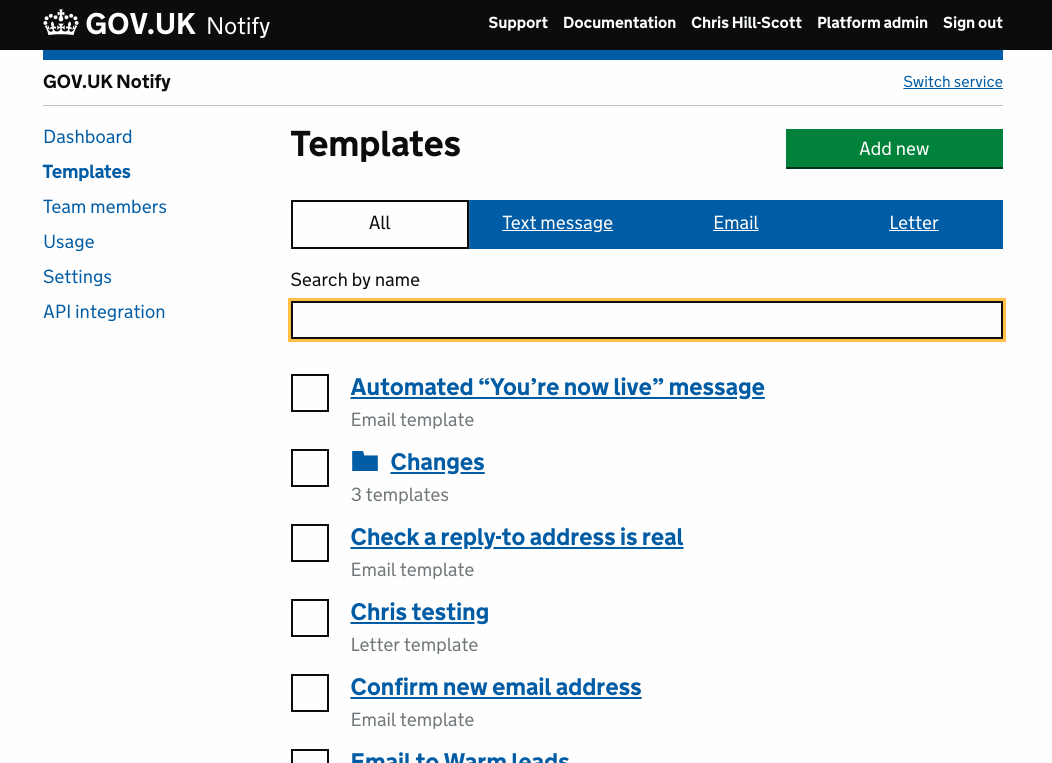Viewport: 1052px width, 763px height.
Task: Select the checkbox beside the Changes folder
Action: tap(309, 468)
